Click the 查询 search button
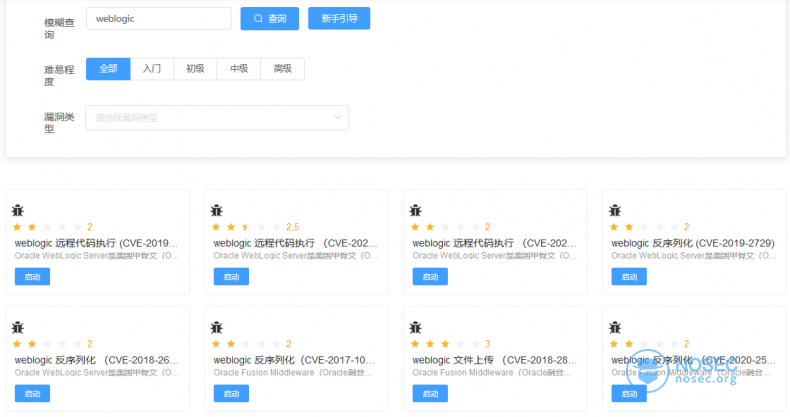 tap(270, 19)
